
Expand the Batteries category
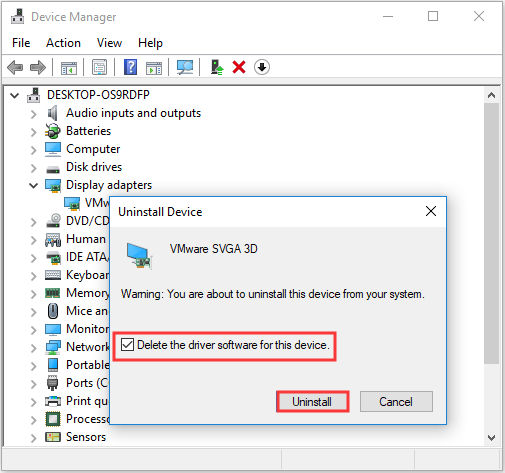coord(34,132)
